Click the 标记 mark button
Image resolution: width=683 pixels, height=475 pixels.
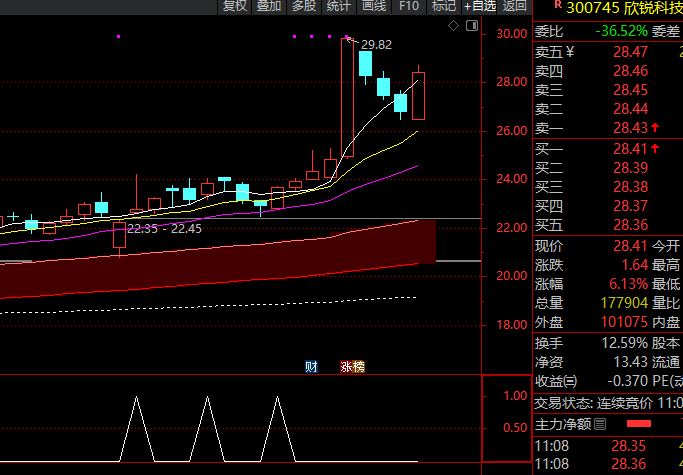point(443,6)
